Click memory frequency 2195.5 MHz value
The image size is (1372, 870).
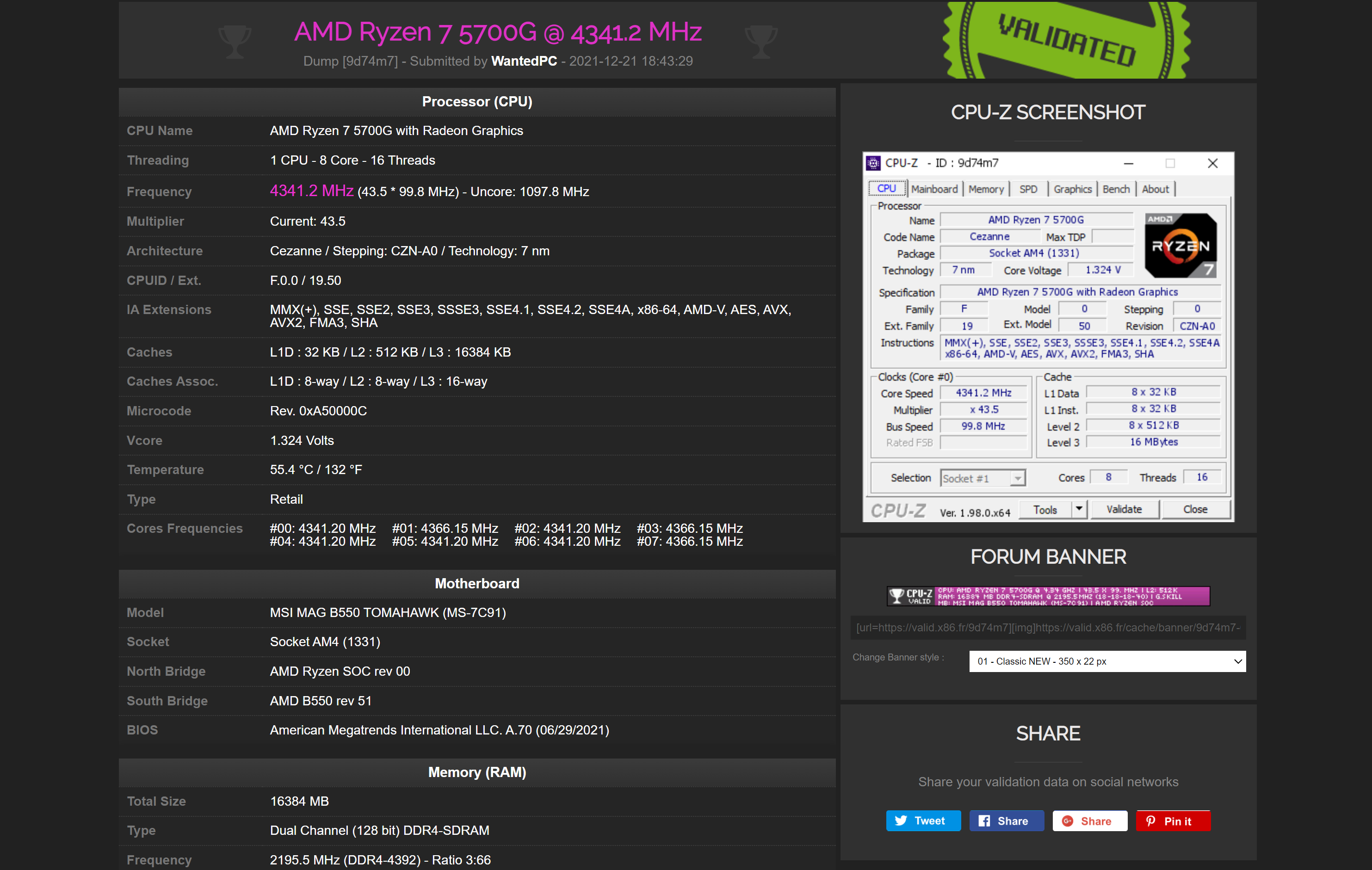coord(380,860)
